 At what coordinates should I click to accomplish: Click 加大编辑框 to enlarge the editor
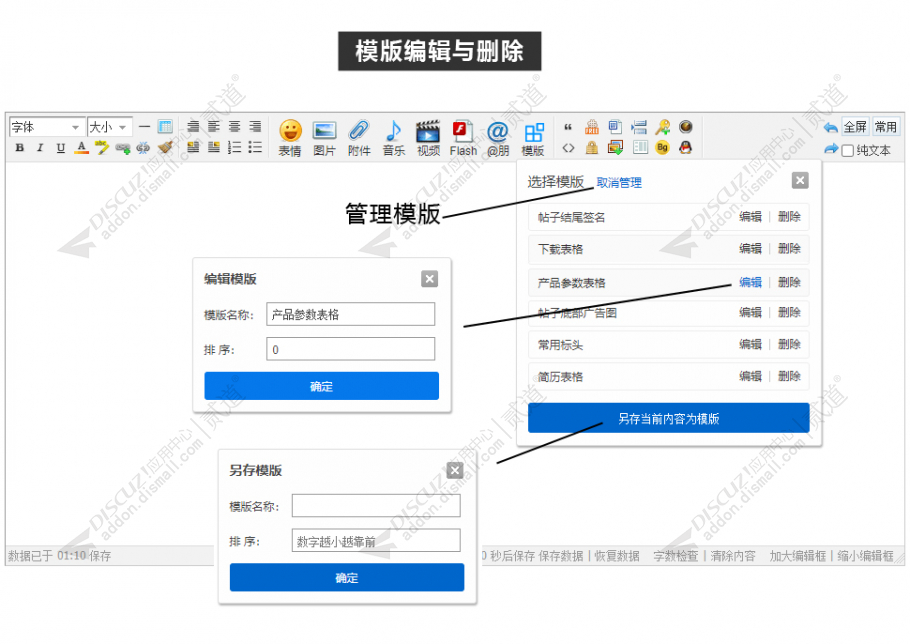[797, 556]
